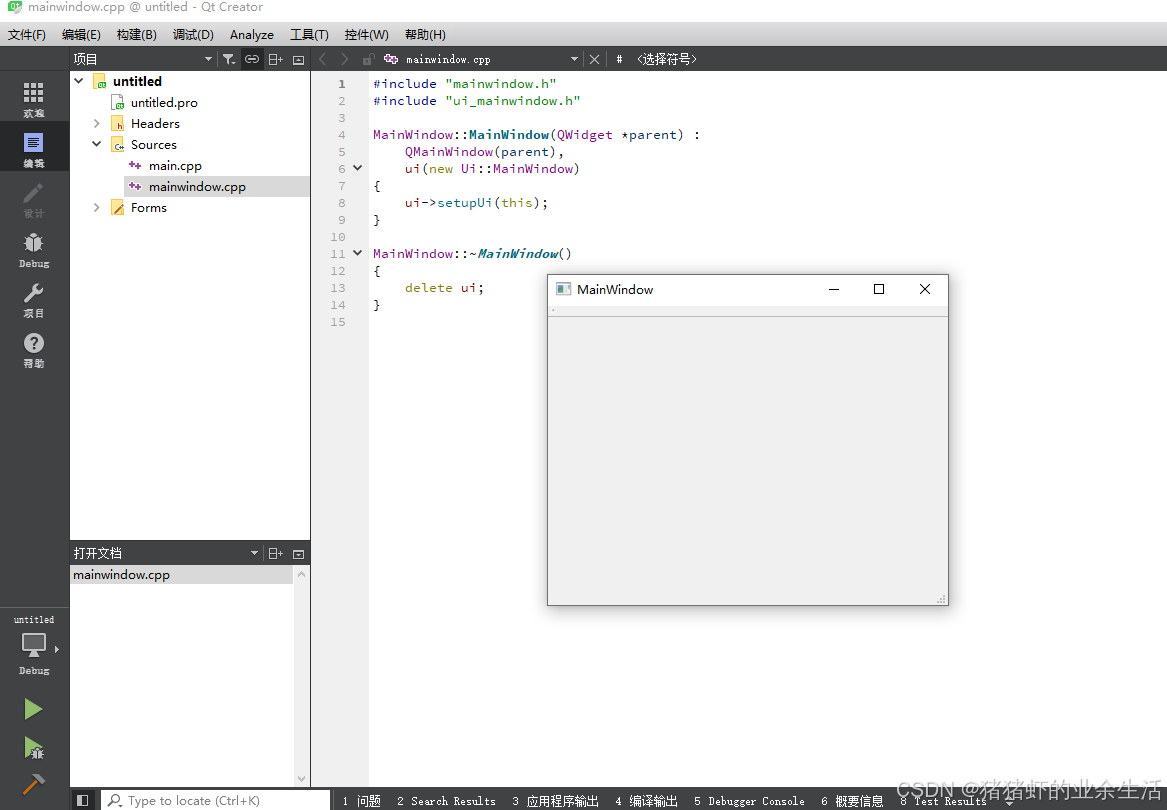1167x810 pixels.
Task: Switch to Edit mode in sidebar
Action: pyautogui.click(x=33, y=149)
